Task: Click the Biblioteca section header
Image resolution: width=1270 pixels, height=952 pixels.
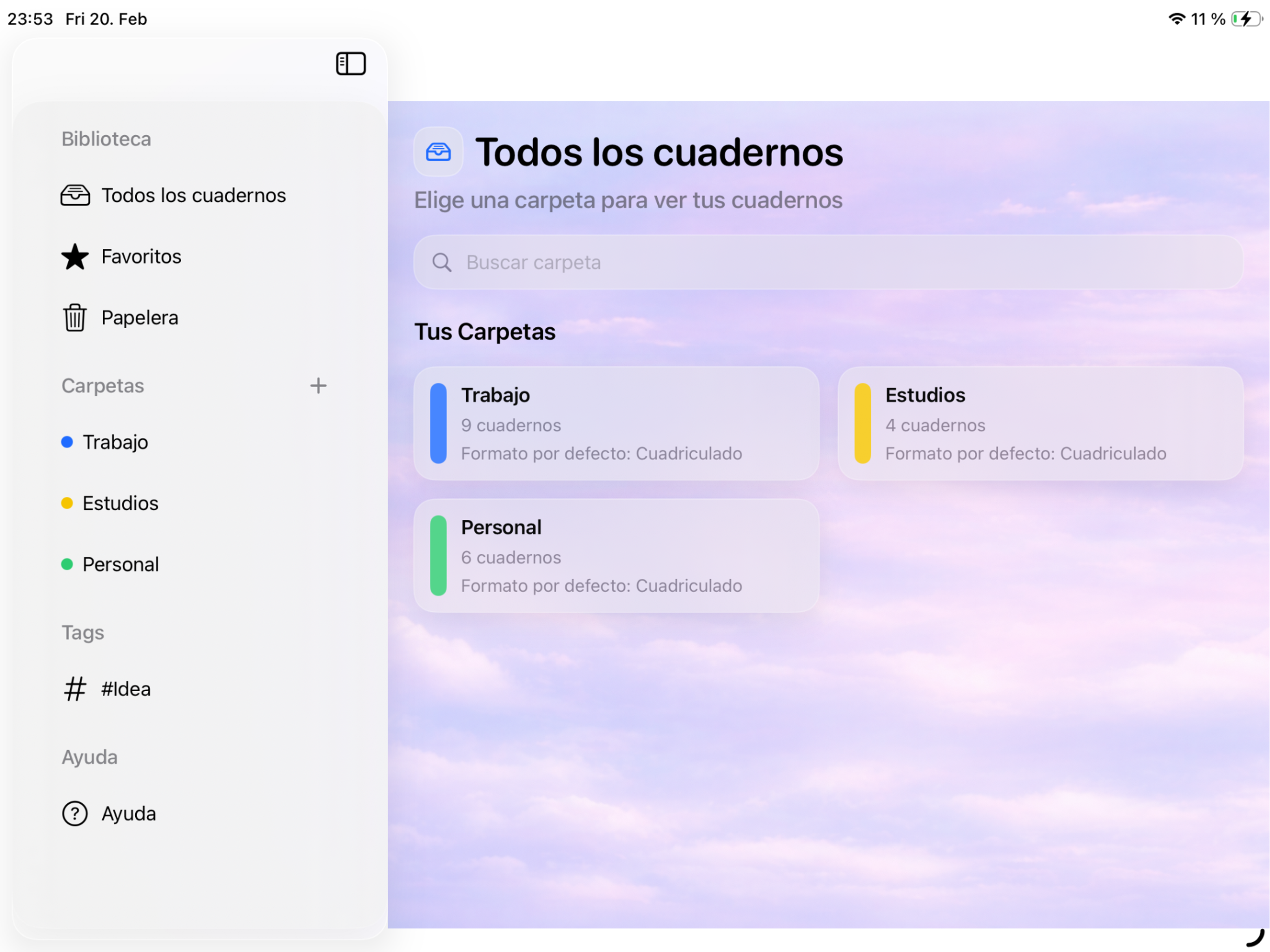Action: point(106,139)
